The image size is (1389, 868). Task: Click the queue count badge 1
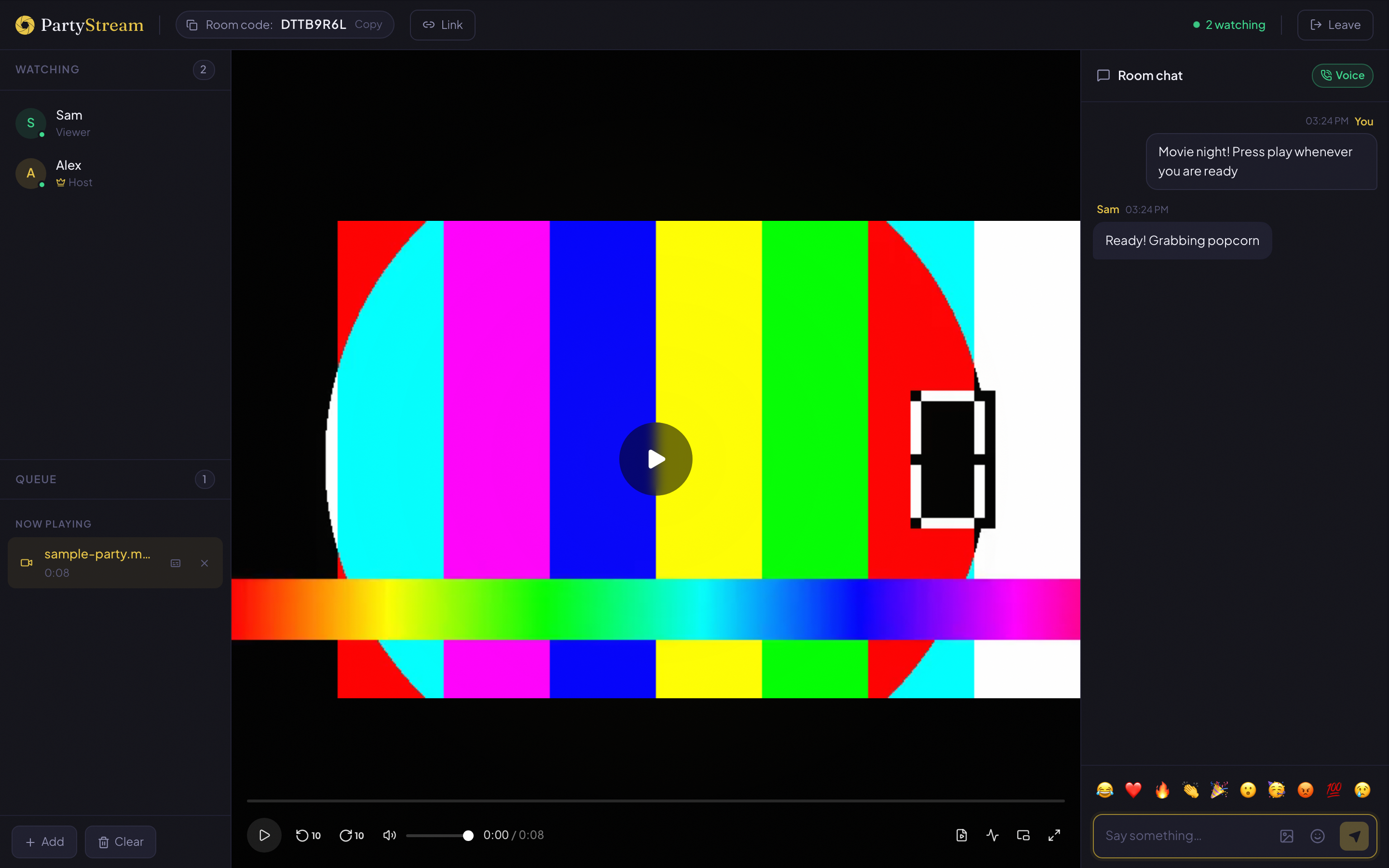204,479
